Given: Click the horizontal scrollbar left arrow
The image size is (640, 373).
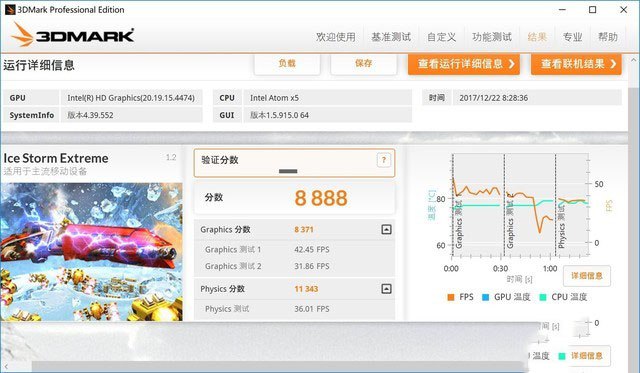Looking at the screenshot, I should [6, 367].
